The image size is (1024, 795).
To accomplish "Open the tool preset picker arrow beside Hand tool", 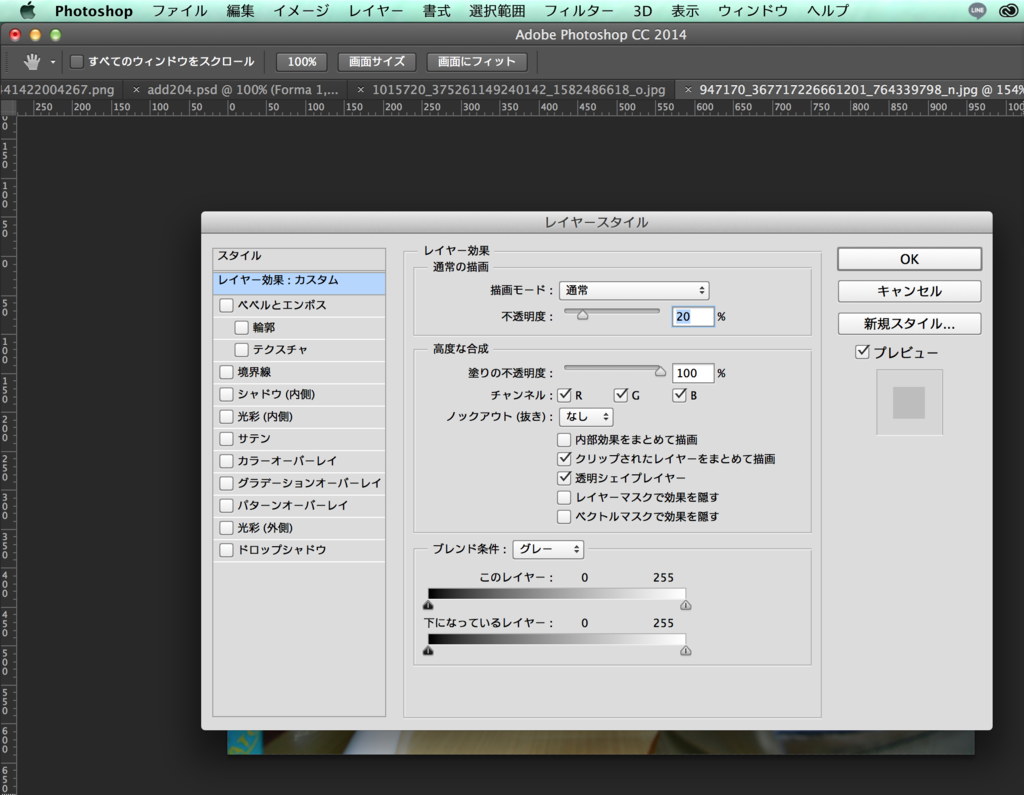I will (53, 62).
